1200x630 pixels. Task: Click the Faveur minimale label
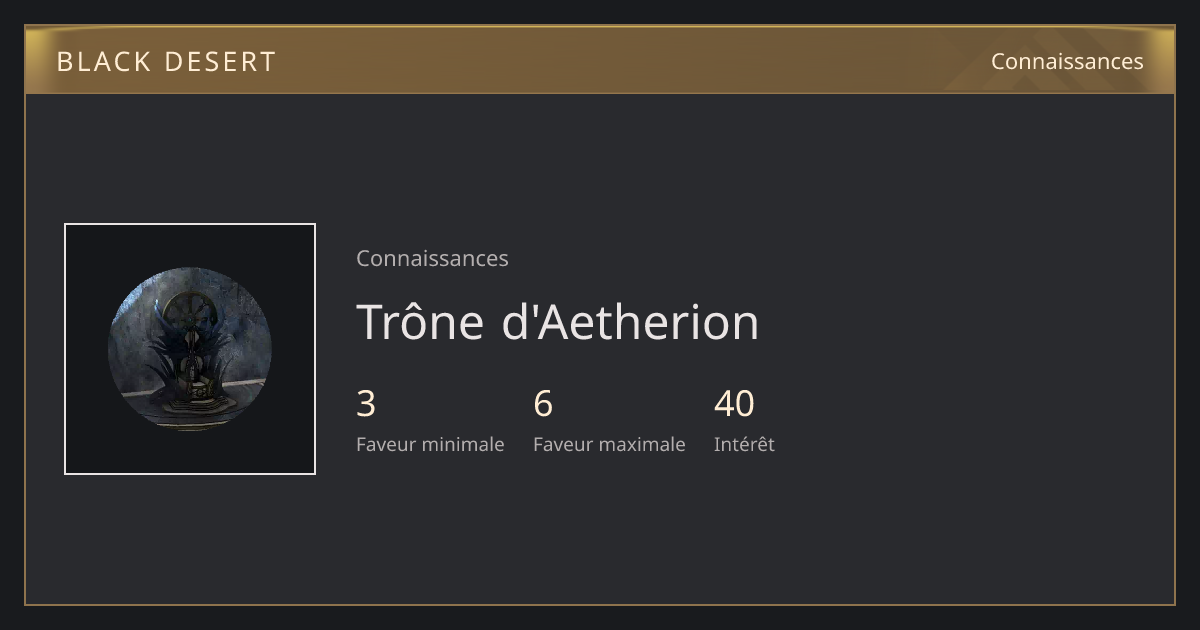pyautogui.click(x=430, y=444)
